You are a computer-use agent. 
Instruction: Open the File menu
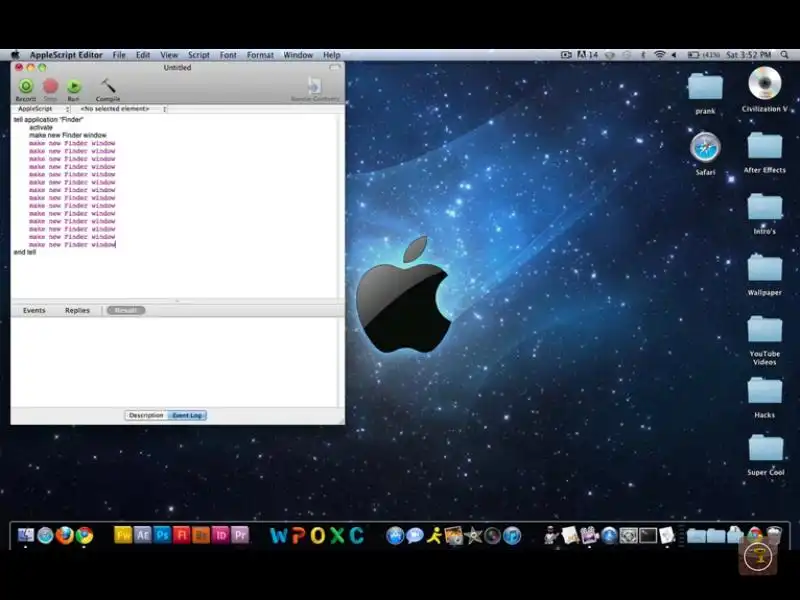[119, 55]
